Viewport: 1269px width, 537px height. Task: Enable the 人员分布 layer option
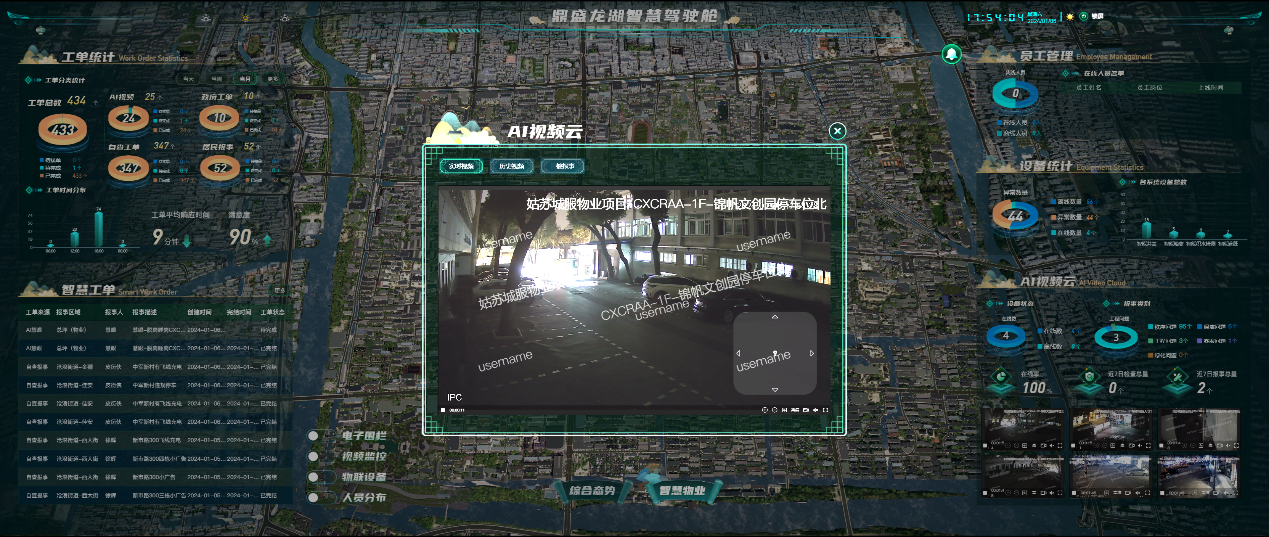[314, 497]
